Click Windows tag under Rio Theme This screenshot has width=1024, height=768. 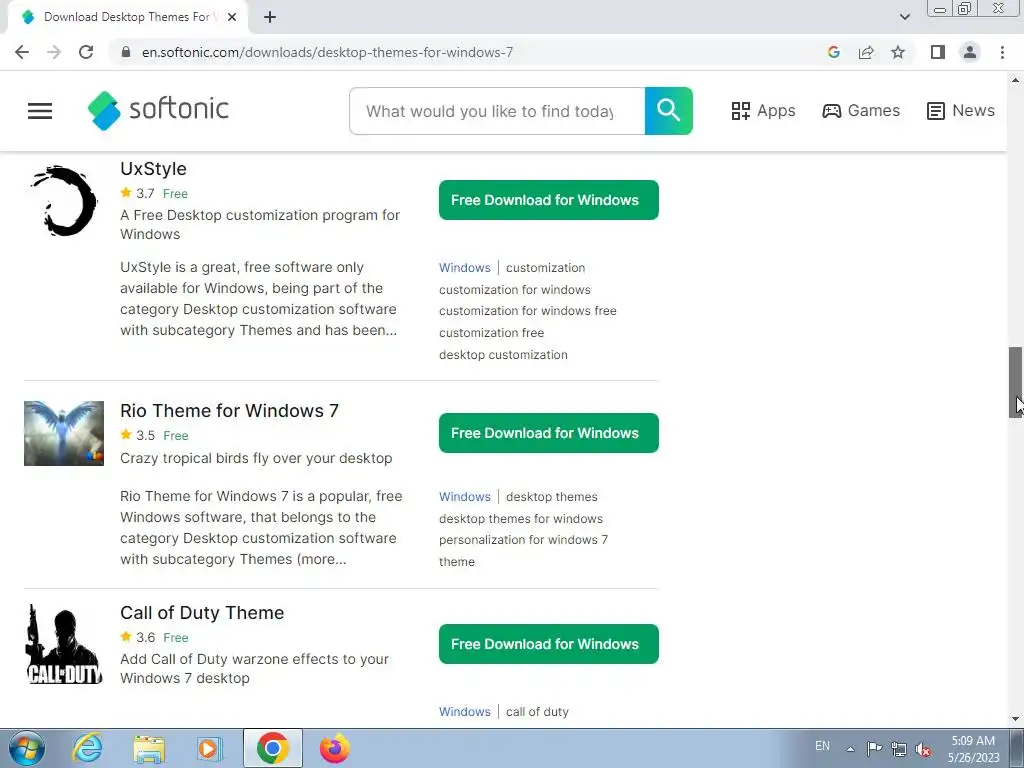click(x=464, y=496)
